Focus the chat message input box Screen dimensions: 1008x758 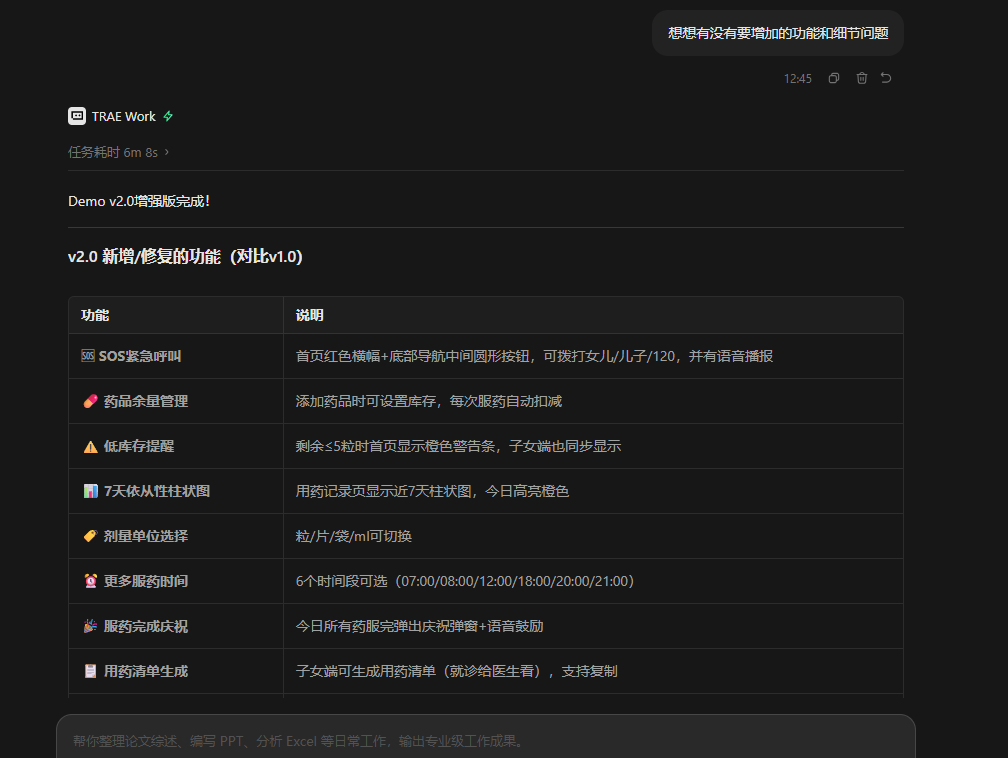(486, 741)
